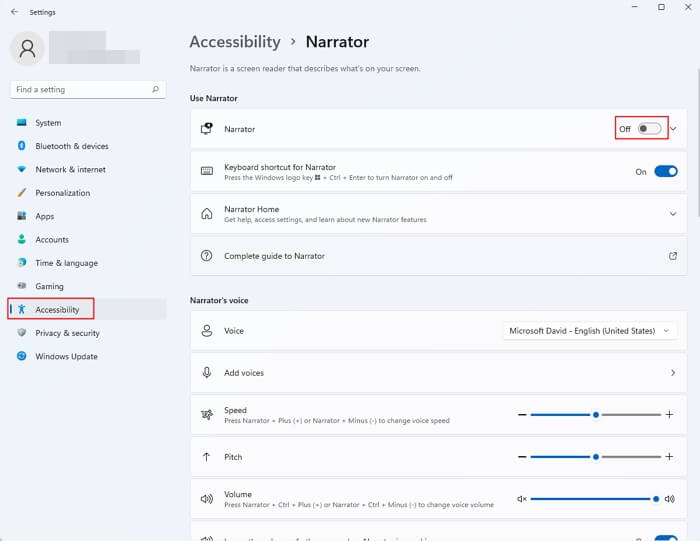The width and height of the screenshot is (700, 541).
Task: Click the Gaming controller icon
Action: pyautogui.click(x=21, y=286)
